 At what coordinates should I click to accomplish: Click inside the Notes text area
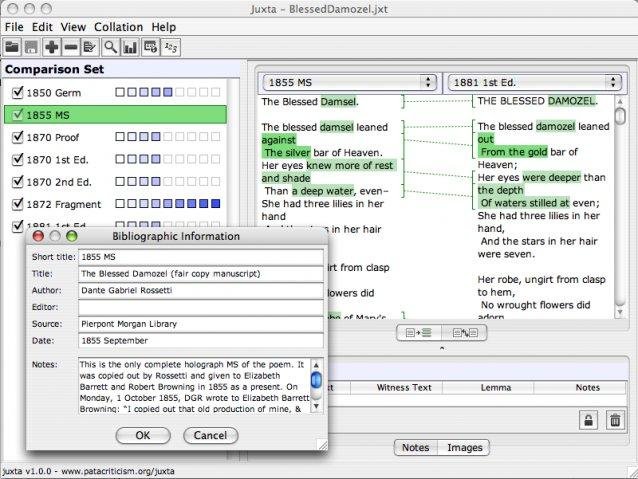[x=194, y=386]
